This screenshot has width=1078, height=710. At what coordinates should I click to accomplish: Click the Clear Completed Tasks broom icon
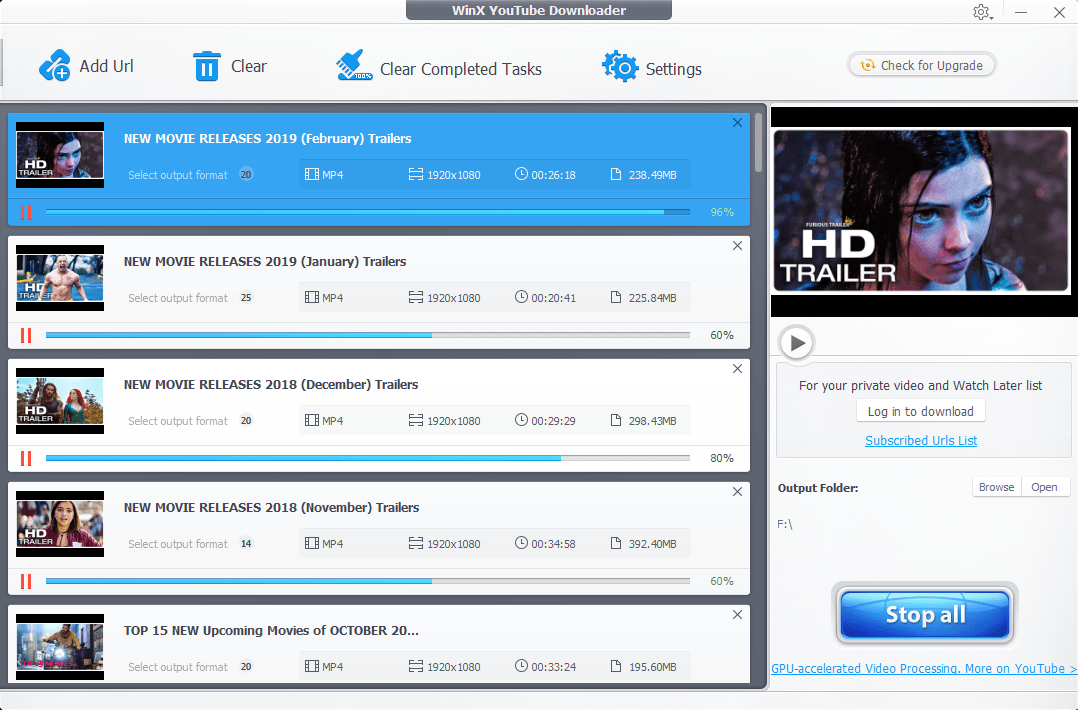(353, 66)
